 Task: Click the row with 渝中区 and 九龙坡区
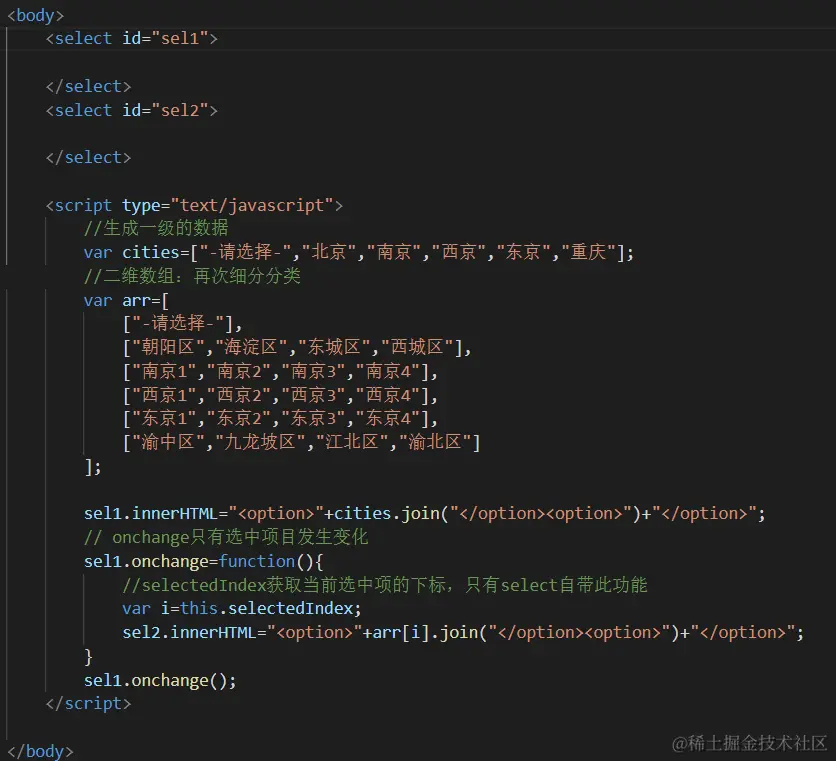[301, 442]
